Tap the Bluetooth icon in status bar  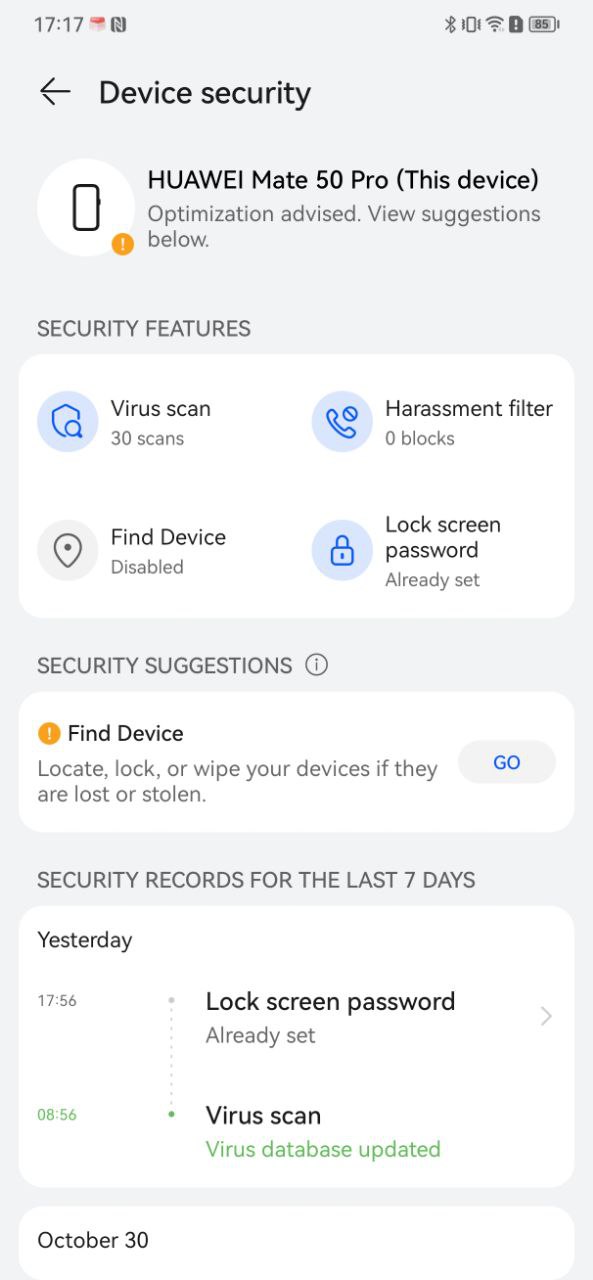coord(450,24)
